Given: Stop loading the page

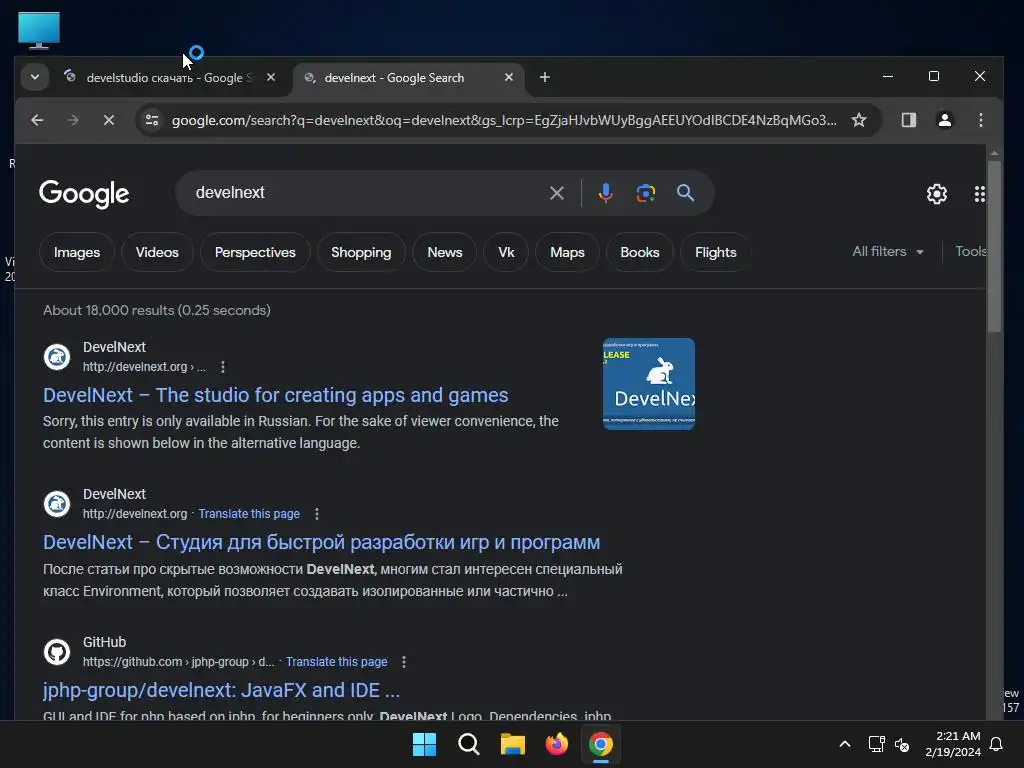Looking at the screenshot, I should tap(109, 120).
